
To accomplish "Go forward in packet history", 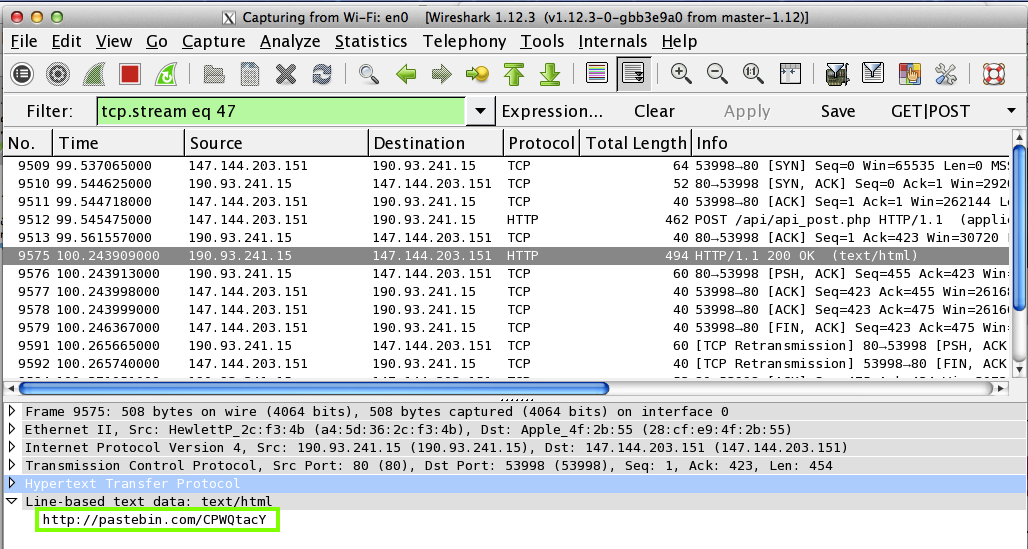I will [x=441, y=74].
